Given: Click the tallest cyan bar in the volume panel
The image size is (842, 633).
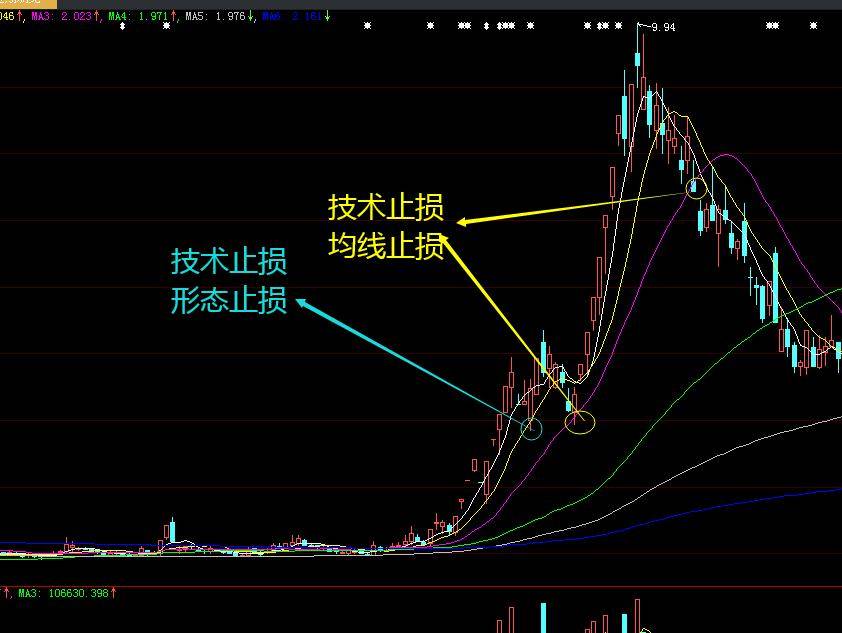Looking at the screenshot, I should (543, 617).
